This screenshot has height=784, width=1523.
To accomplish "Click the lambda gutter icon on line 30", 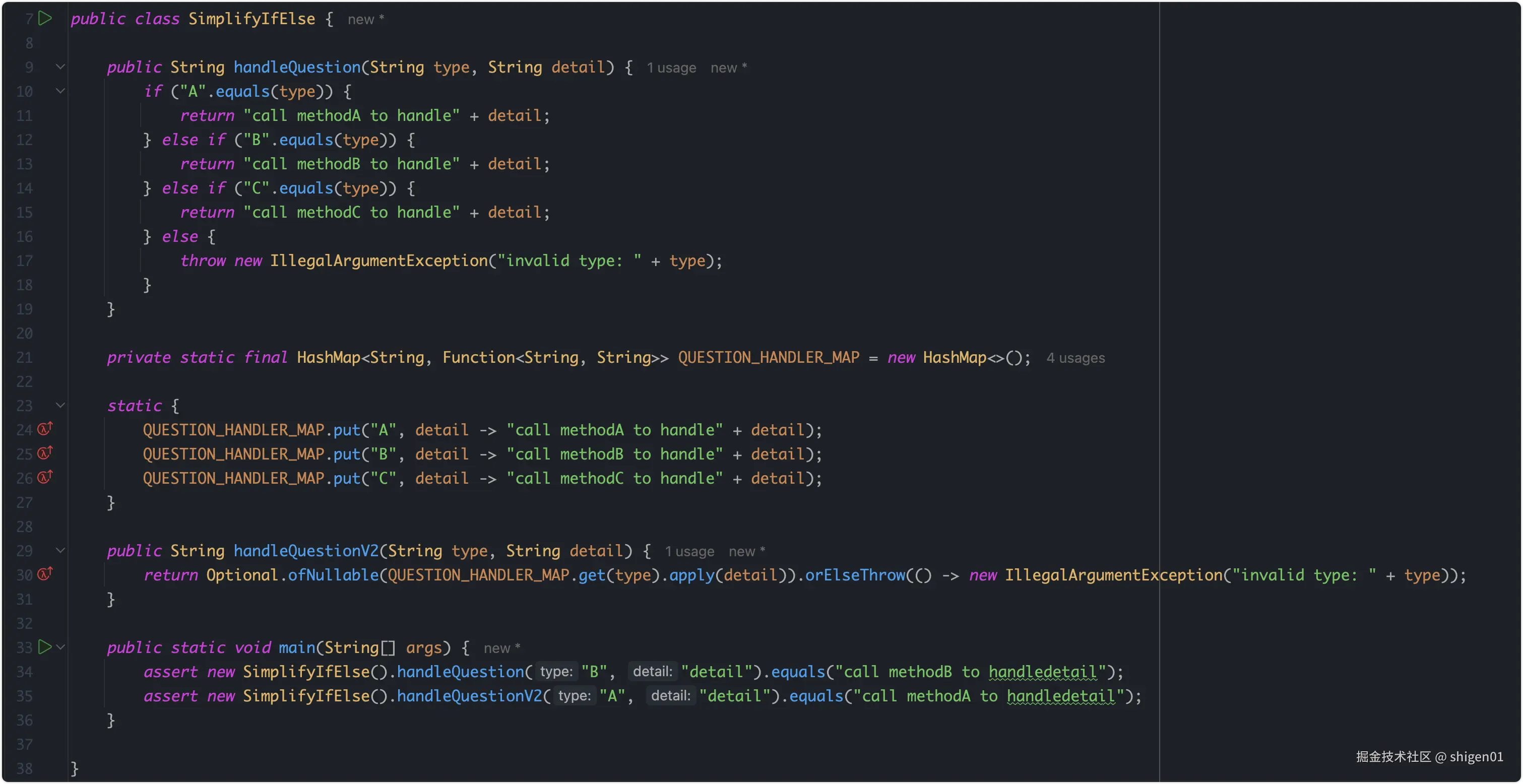I will point(45,573).
